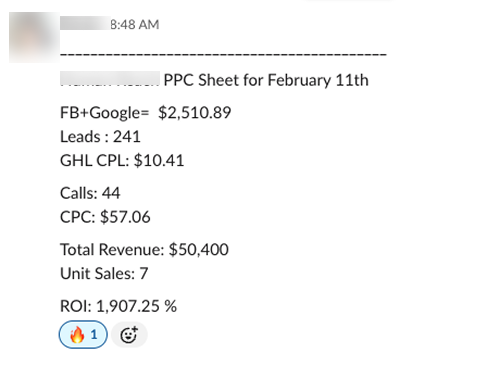This screenshot has width=500, height=368.
Task: Click the CPC: $57.06 line
Action: [x=105, y=217]
